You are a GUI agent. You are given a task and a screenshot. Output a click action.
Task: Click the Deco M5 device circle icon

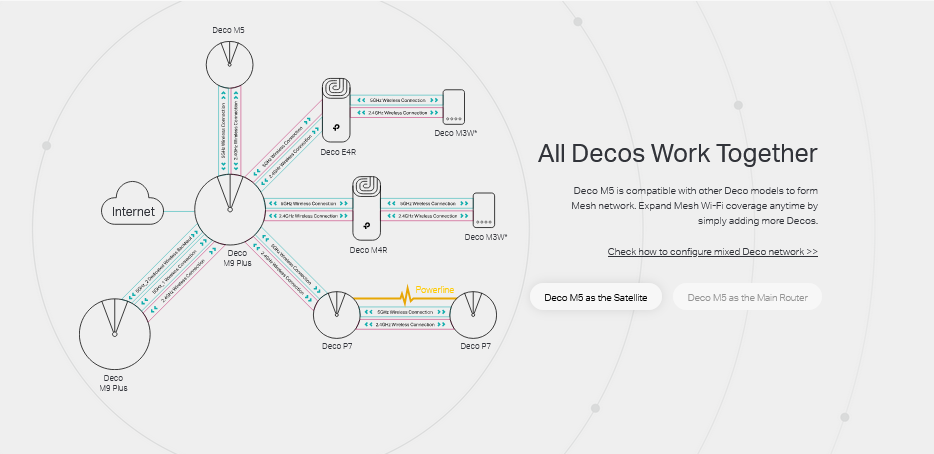pos(230,63)
